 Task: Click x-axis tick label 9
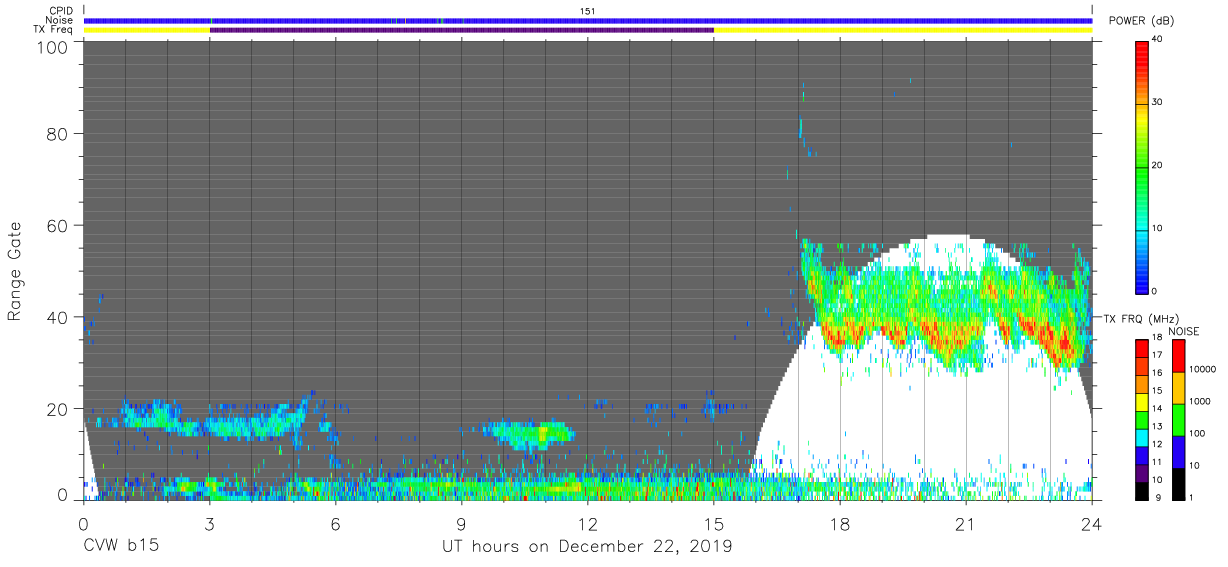coord(461,523)
